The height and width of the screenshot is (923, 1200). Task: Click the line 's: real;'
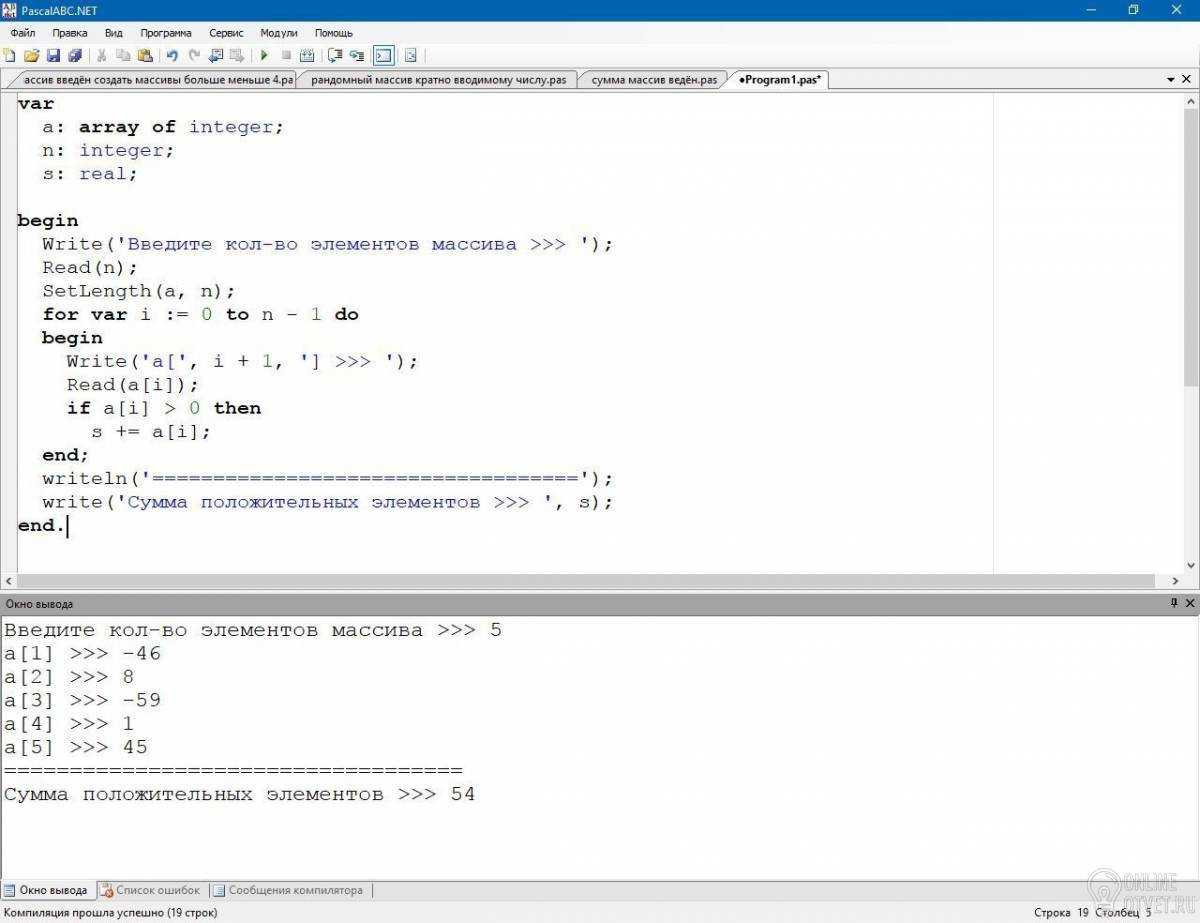click(x=90, y=174)
